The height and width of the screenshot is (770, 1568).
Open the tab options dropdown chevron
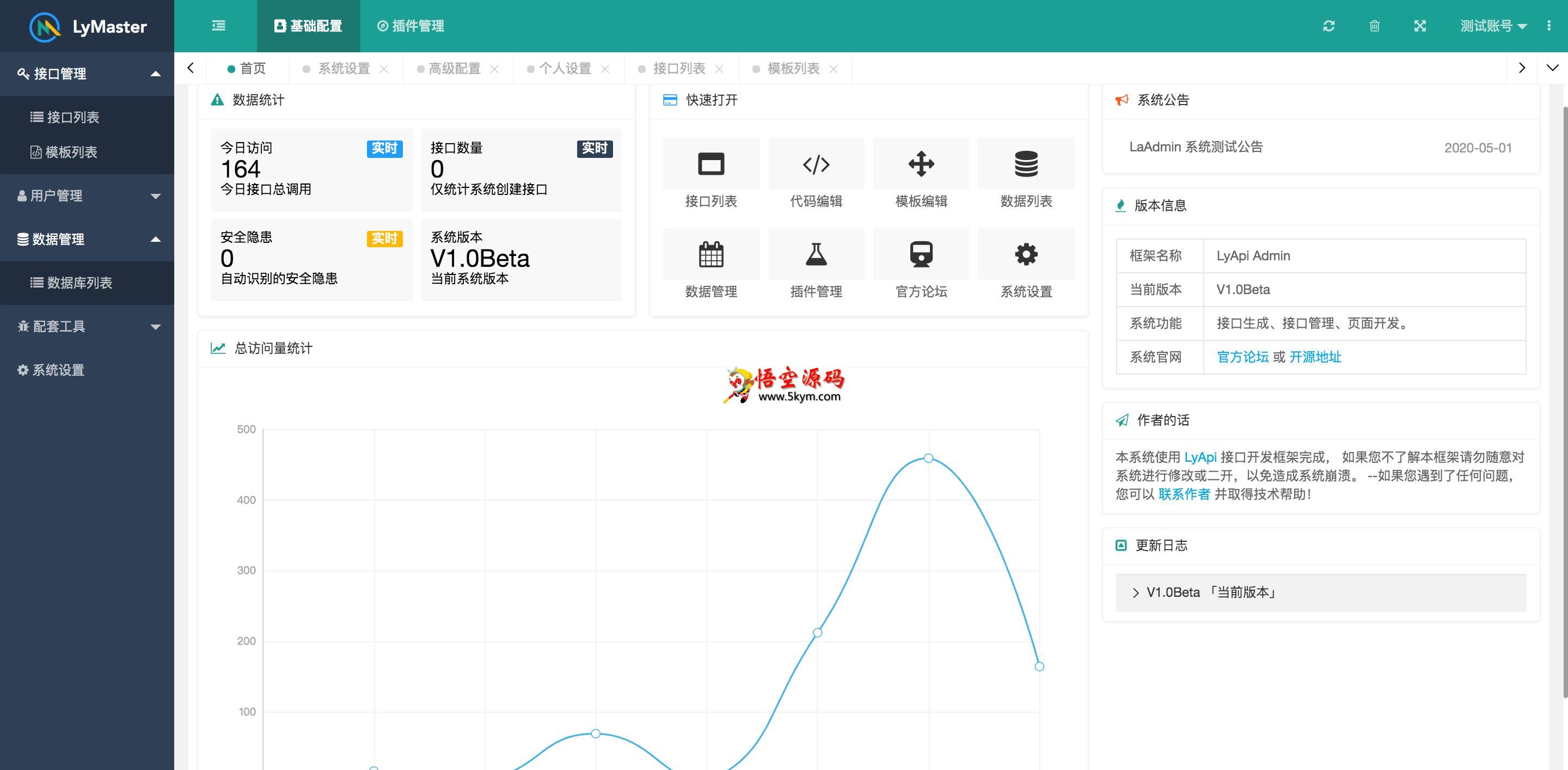[x=1553, y=68]
